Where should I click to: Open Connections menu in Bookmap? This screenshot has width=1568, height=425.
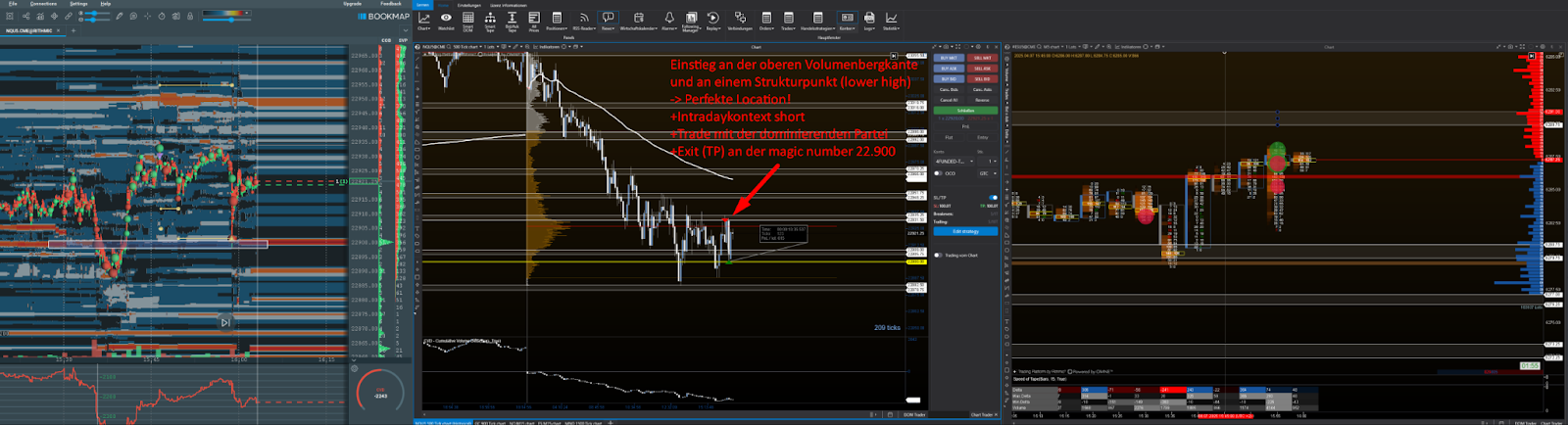click(x=43, y=4)
